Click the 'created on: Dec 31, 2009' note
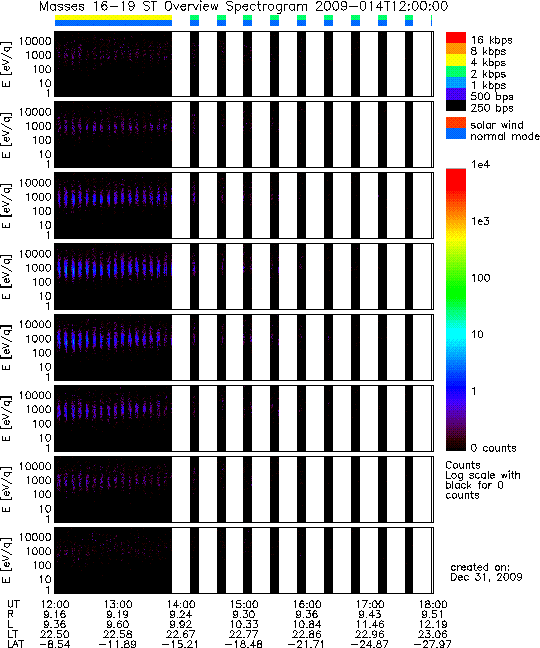This screenshot has width=540, height=648. coord(486,572)
